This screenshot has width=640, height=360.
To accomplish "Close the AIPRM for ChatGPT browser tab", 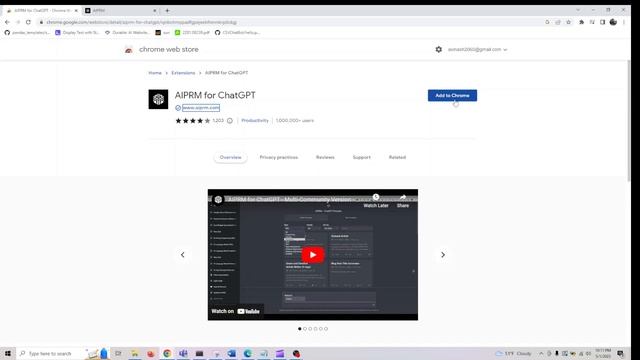I will pos(76,11).
